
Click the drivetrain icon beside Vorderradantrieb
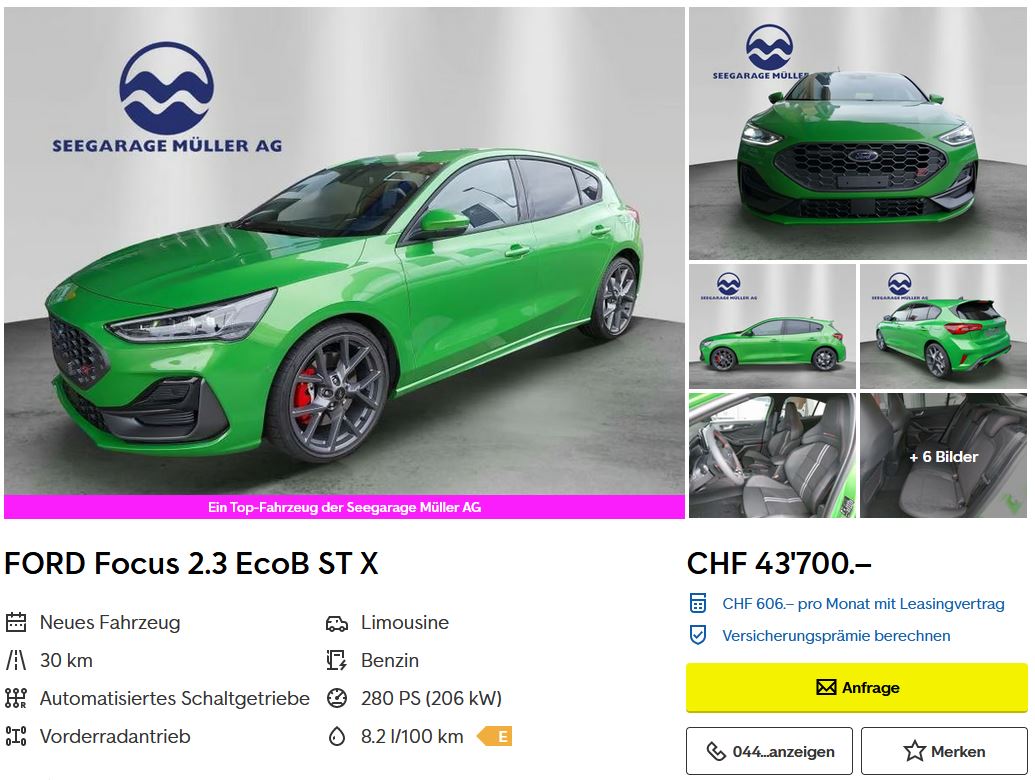tap(16, 736)
